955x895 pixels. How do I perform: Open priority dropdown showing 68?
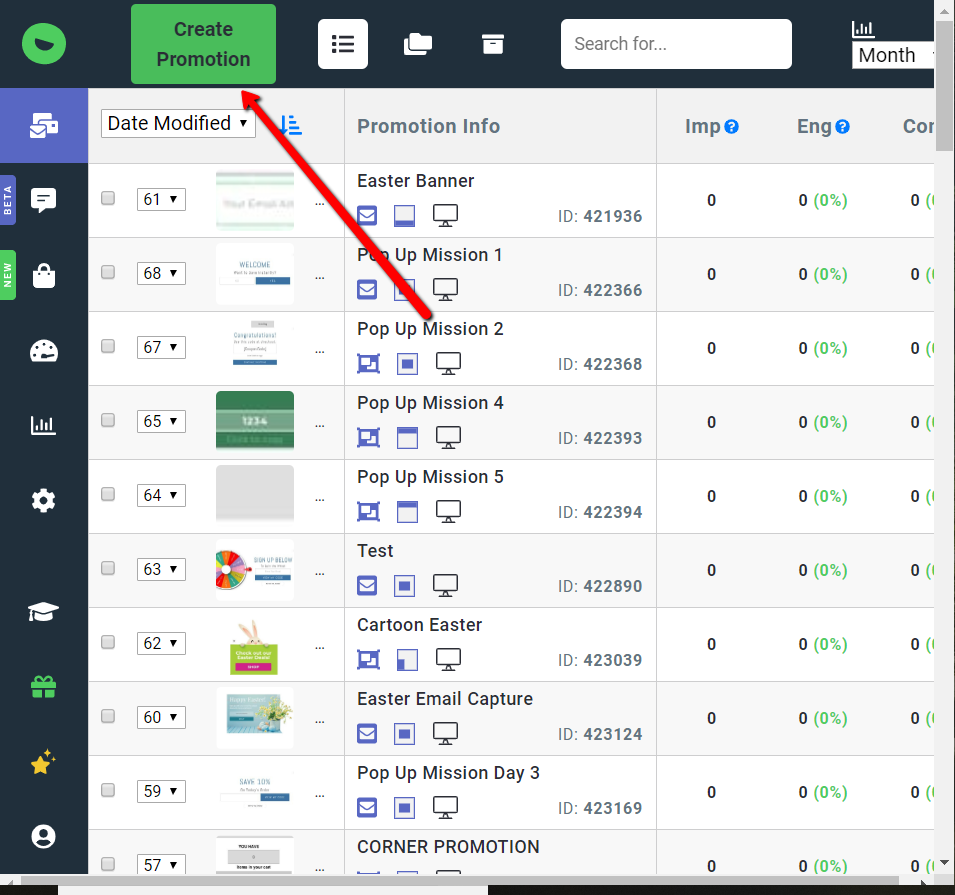(161, 273)
